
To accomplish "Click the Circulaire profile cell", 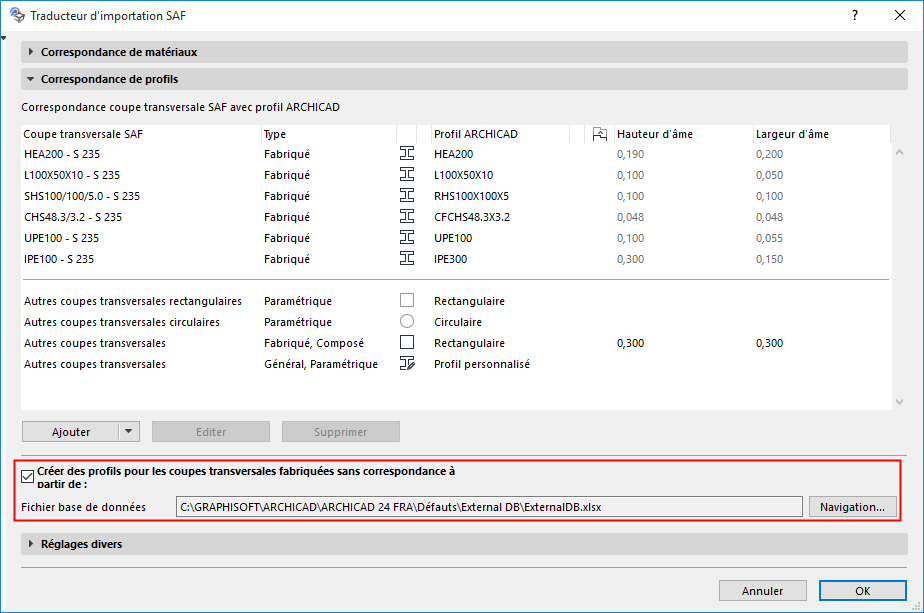I will pos(458,322).
